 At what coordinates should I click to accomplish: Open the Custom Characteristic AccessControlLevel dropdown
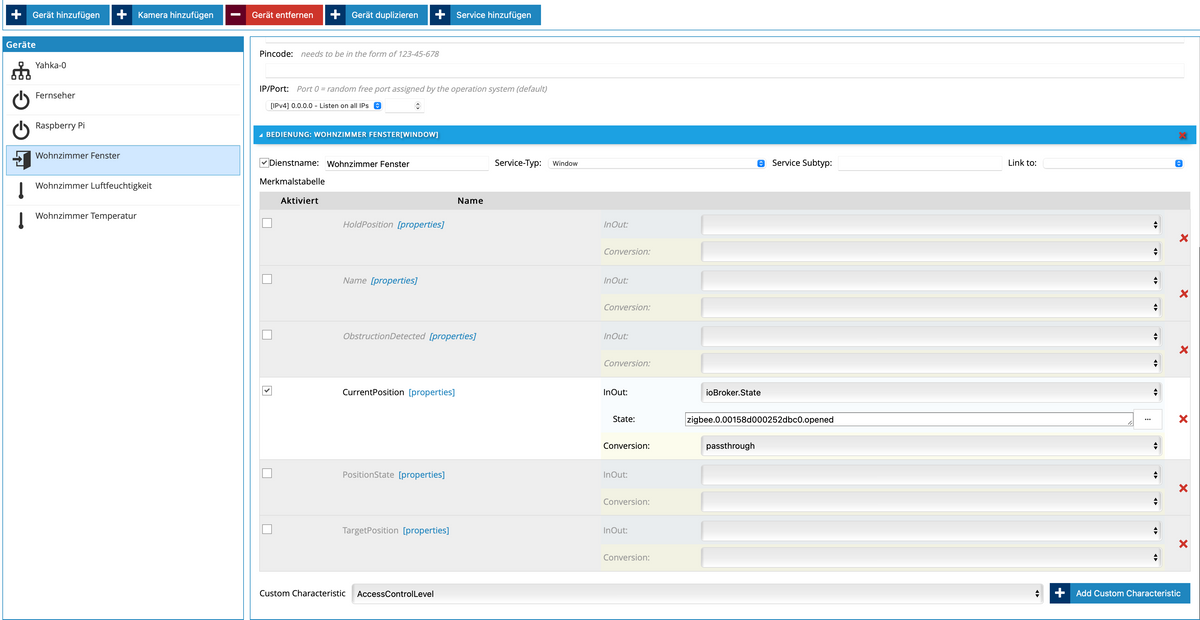698,594
